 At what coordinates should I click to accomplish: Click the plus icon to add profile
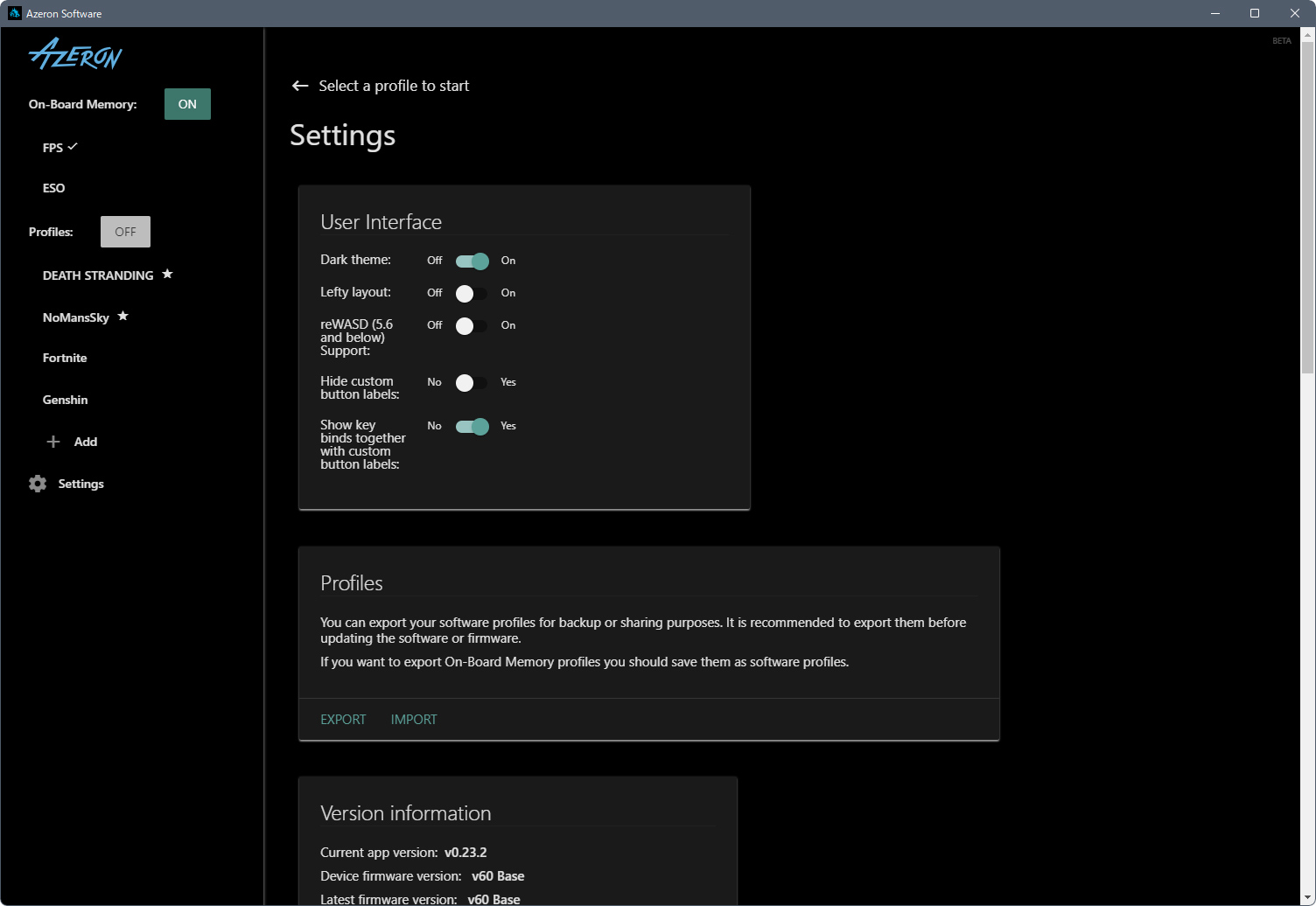(53, 442)
